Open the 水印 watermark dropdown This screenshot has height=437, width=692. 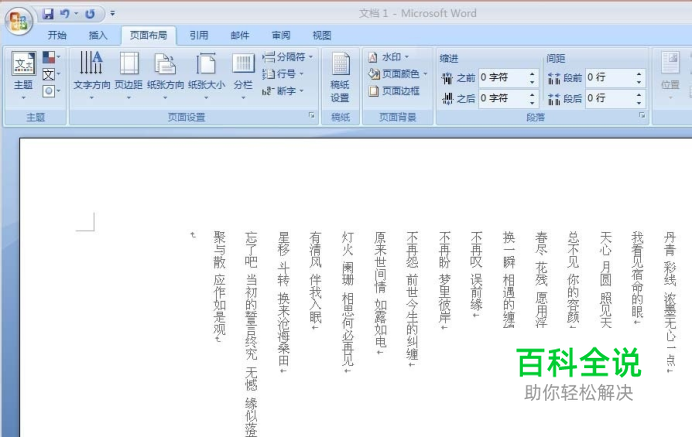tap(389, 57)
